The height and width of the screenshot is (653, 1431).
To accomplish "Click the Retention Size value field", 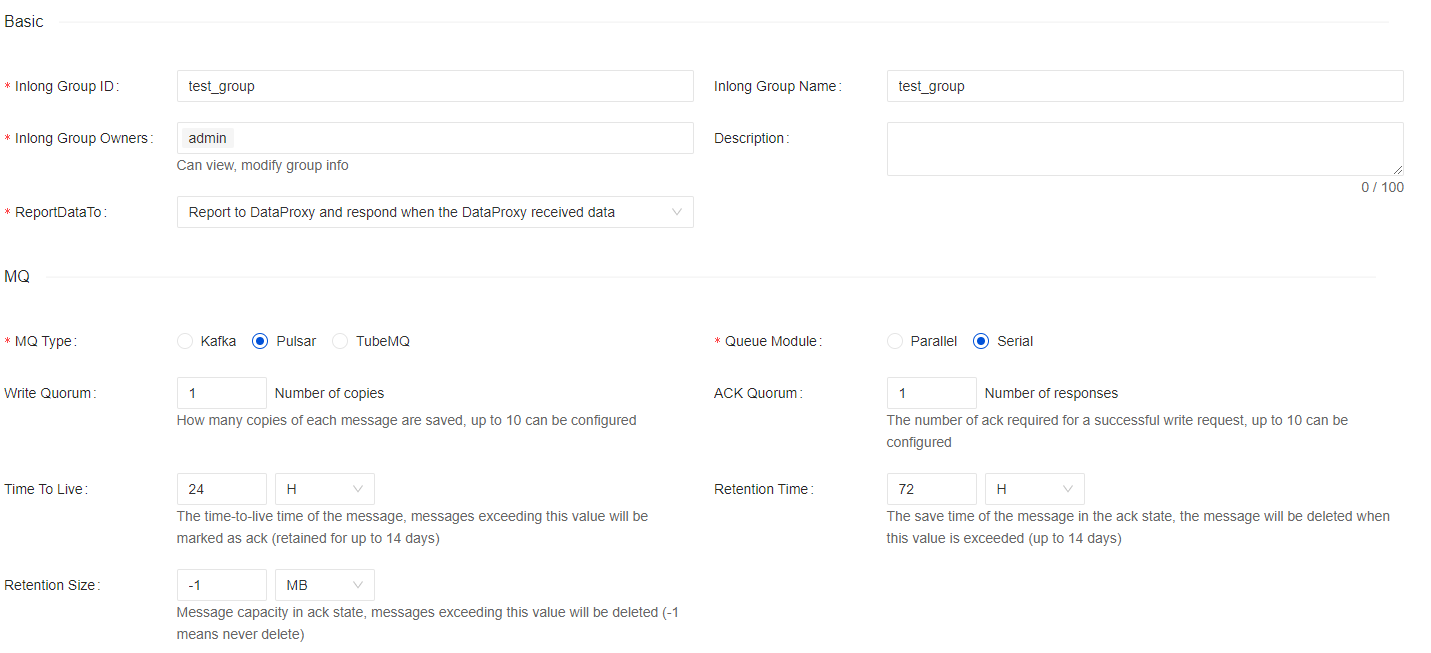I will pyautogui.click(x=221, y=585).
